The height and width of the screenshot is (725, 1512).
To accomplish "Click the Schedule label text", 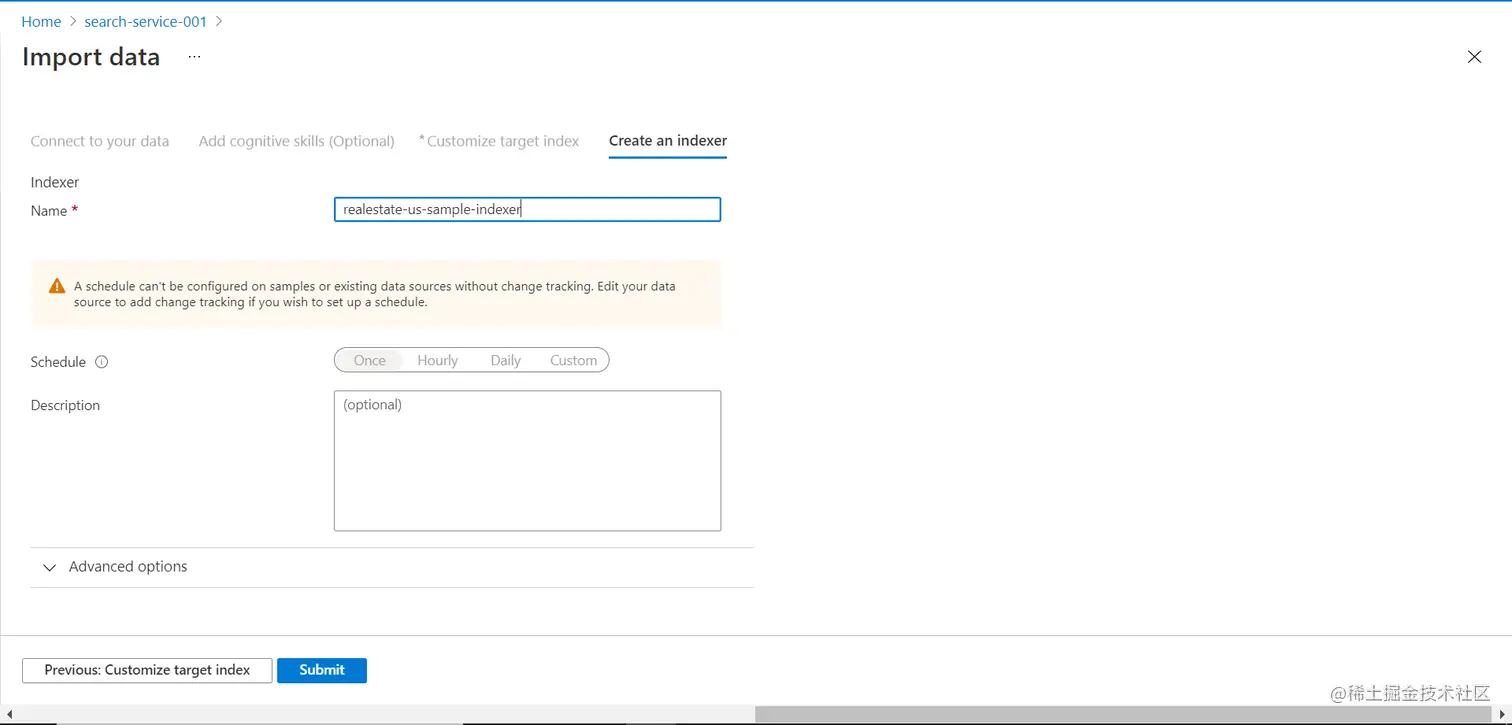I will [x=58, y=362].
